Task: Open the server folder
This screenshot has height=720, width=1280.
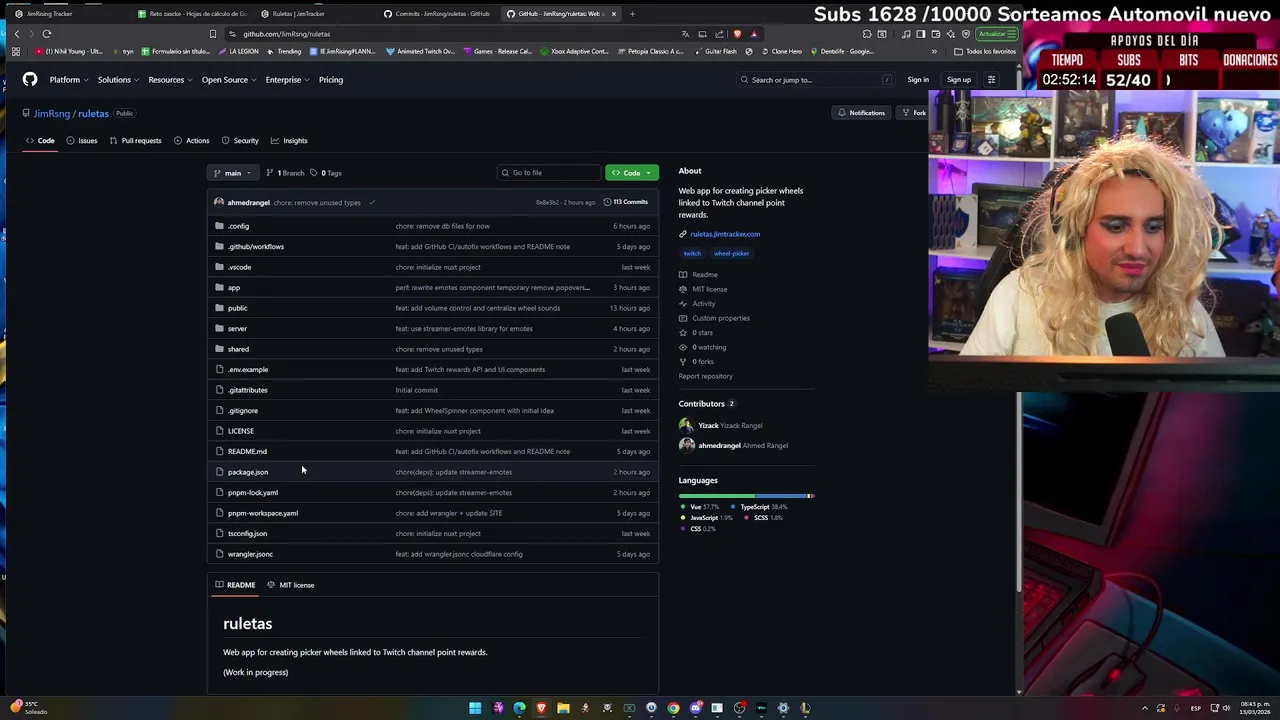Action: tap(237, 328)
